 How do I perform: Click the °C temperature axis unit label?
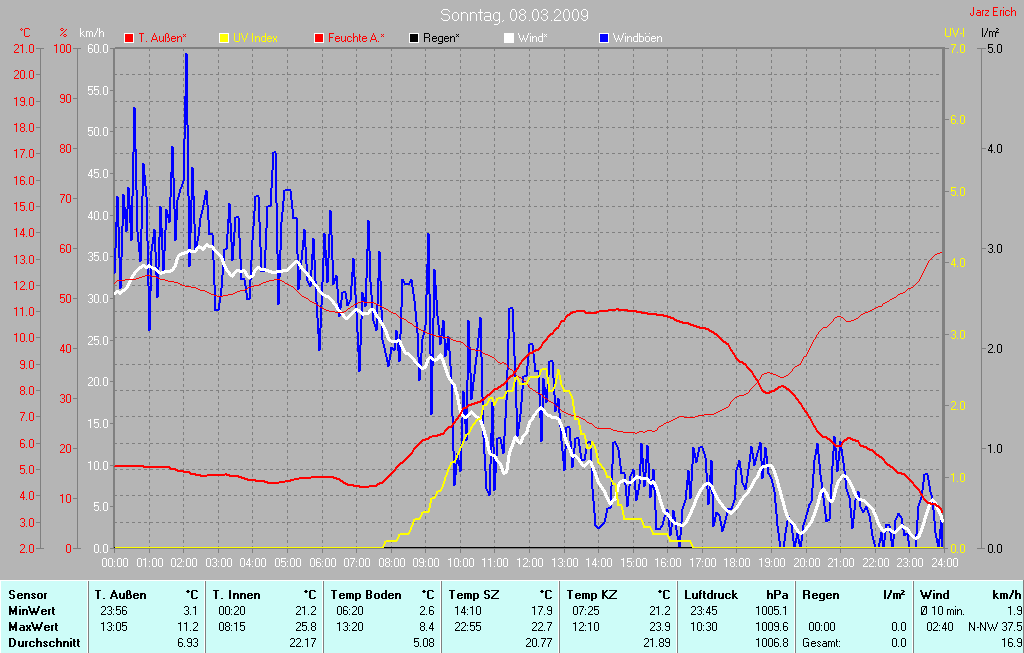(x=25, y=33)
